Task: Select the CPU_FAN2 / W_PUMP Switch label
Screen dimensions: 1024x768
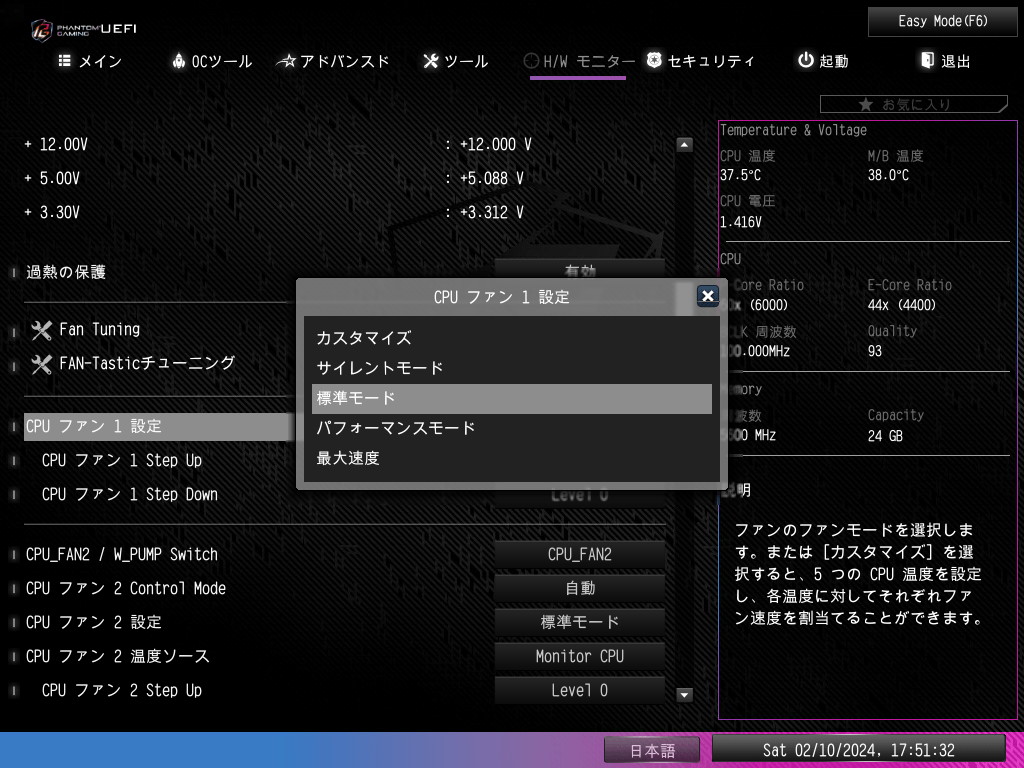Action: (x=122, y=554)
